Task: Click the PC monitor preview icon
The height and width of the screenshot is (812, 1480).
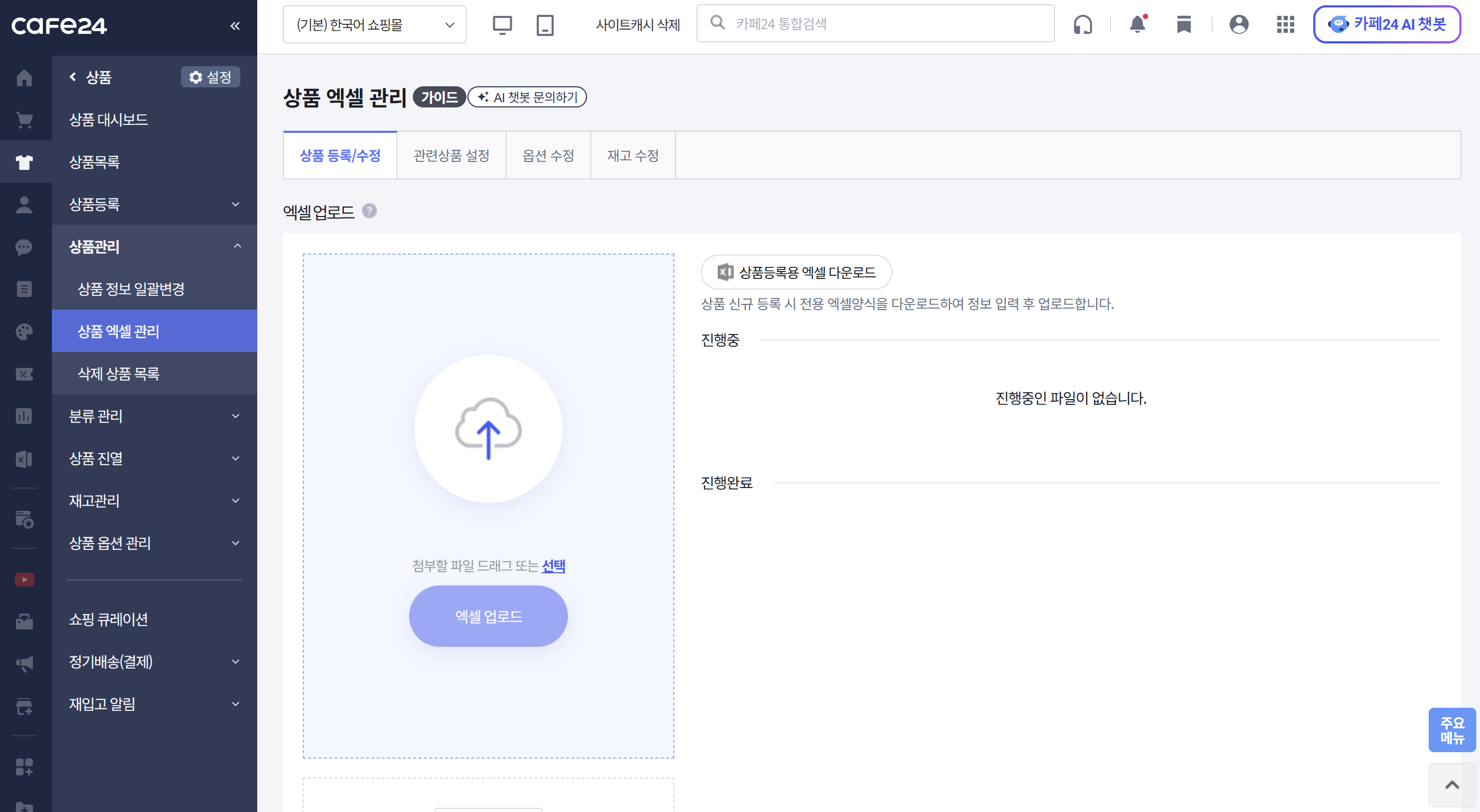Action: point(502,25)
